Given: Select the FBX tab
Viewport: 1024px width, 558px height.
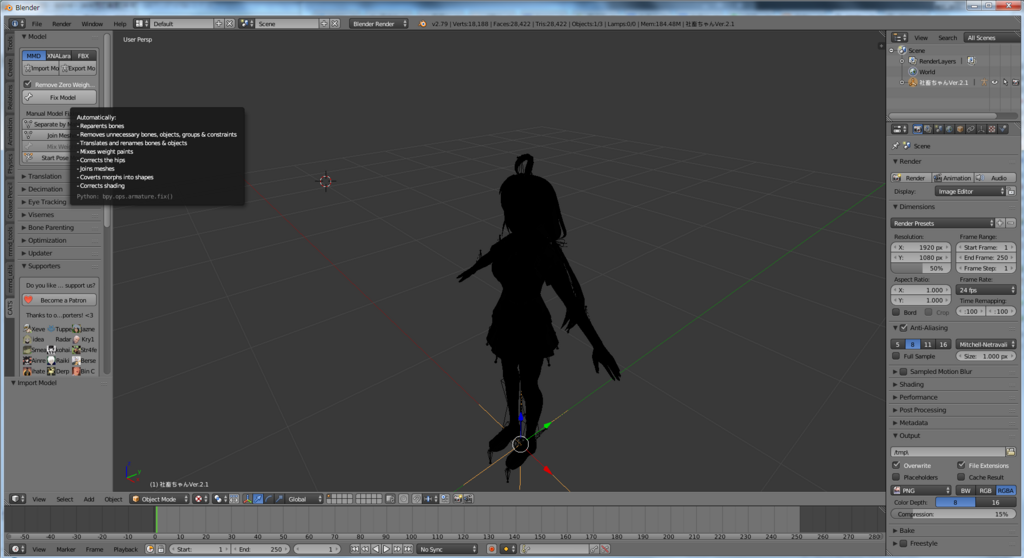Looking at the screenshot, I should 84,56.
